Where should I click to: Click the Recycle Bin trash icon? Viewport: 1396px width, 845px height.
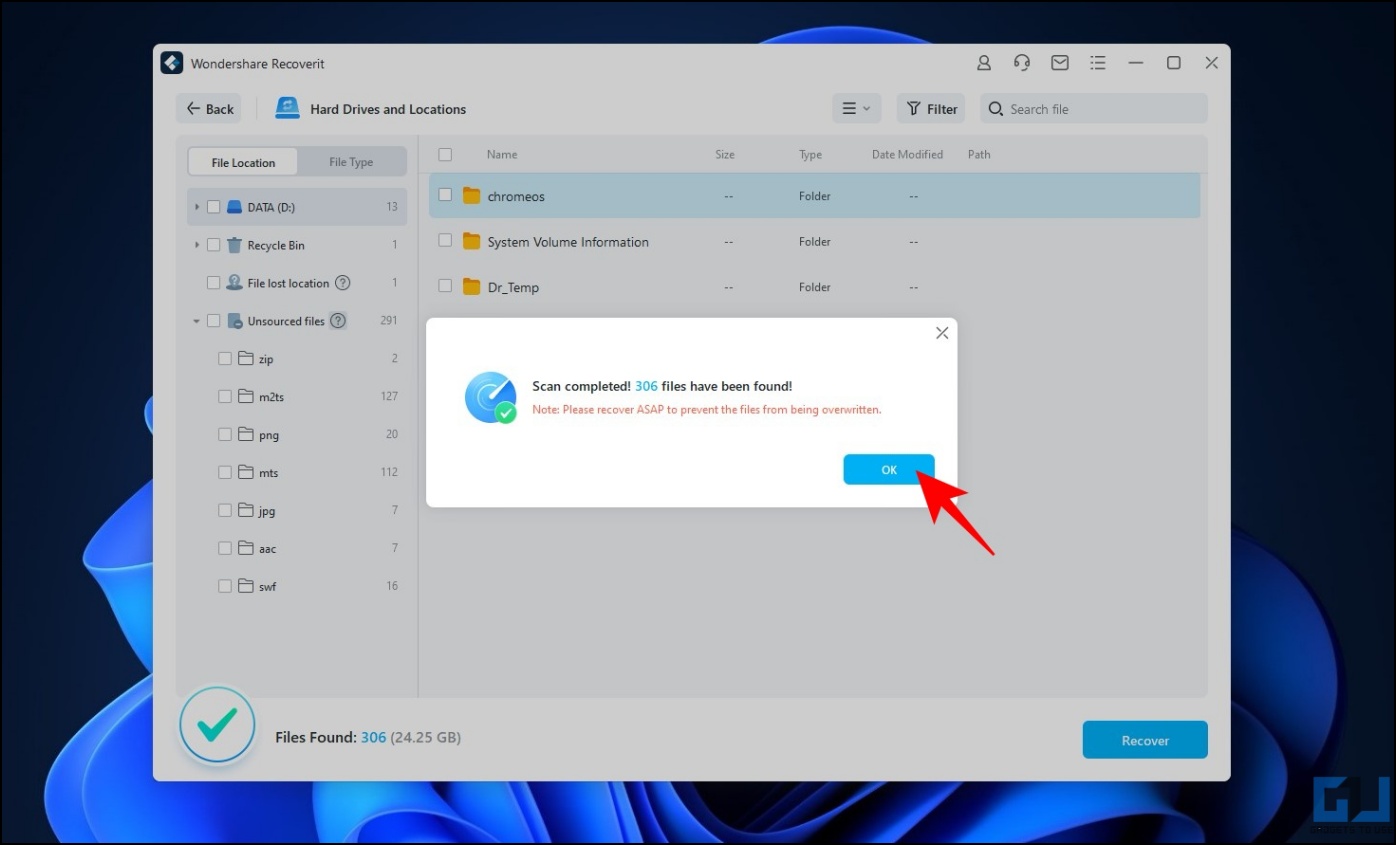pos(235,245)
